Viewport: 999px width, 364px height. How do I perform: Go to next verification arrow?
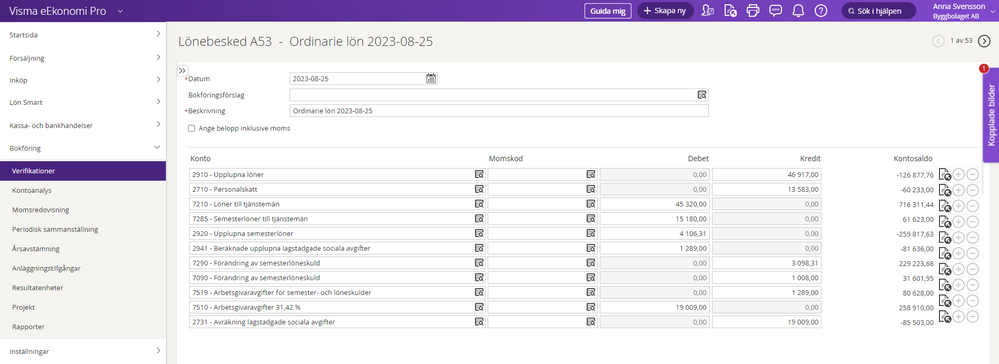coord(984,41)
